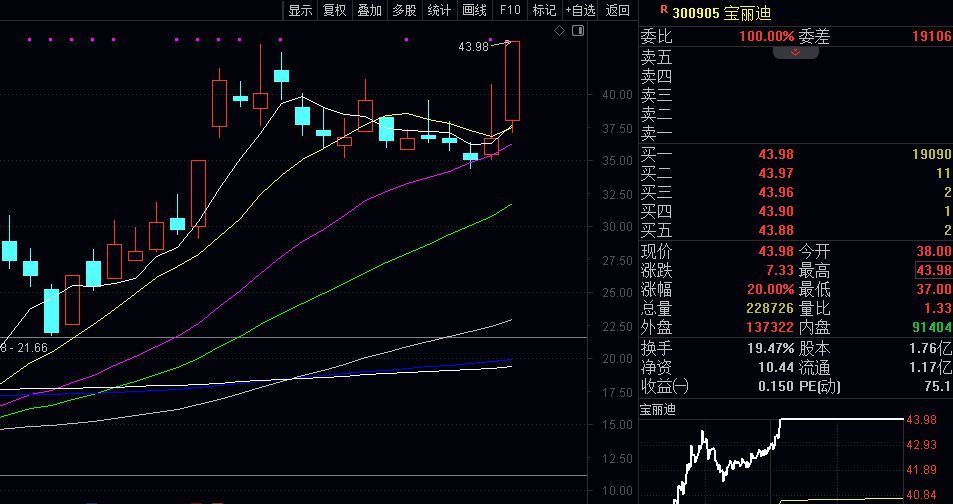This screenshot has width=953, height=504.
Task: Click the 股本 value 1.76亿
Action: (931, 348)
